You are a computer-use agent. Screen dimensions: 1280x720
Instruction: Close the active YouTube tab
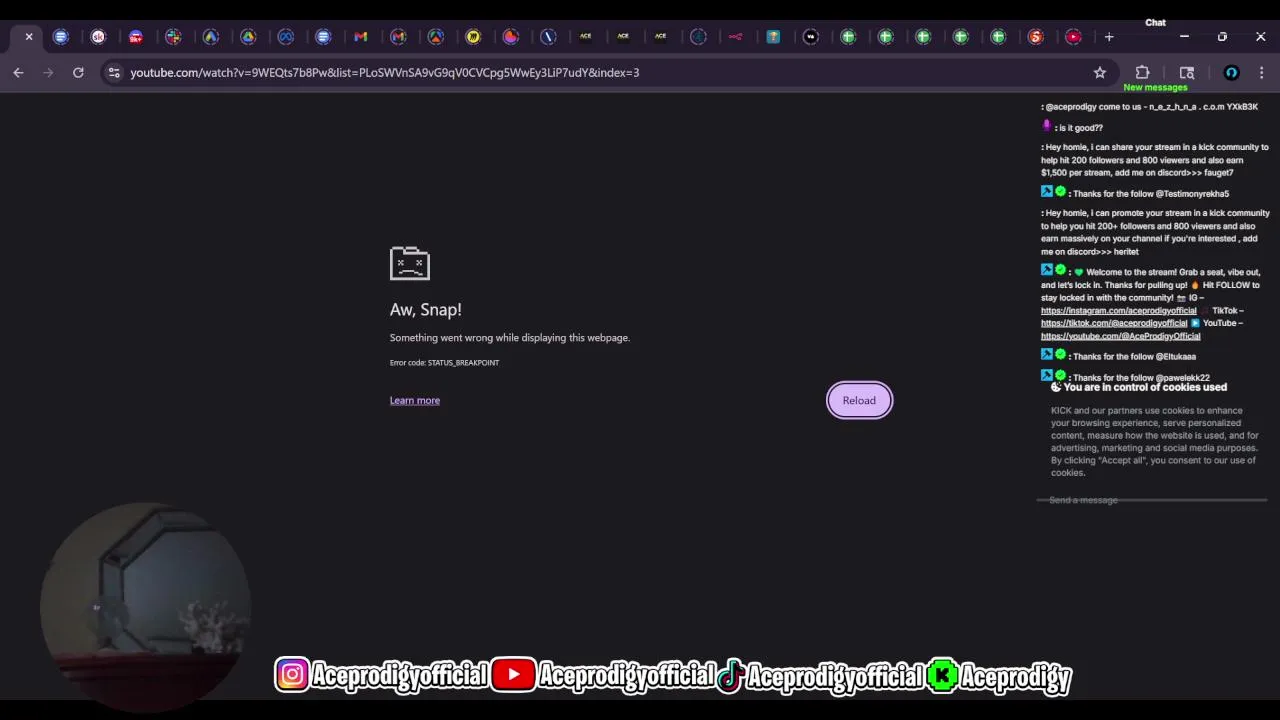click(29, 37)
